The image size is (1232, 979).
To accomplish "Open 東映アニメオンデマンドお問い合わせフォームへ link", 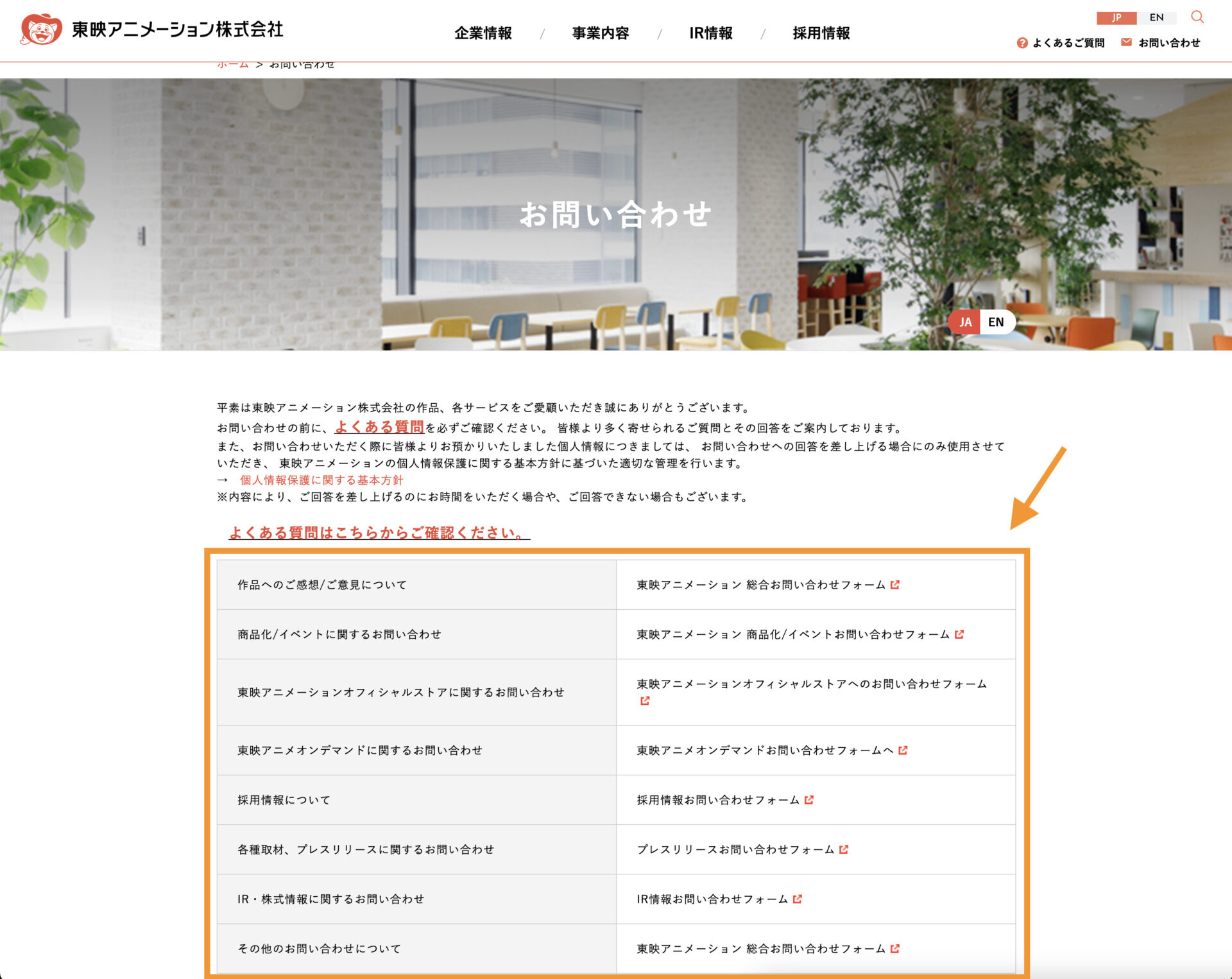I will tap(765, 750).
